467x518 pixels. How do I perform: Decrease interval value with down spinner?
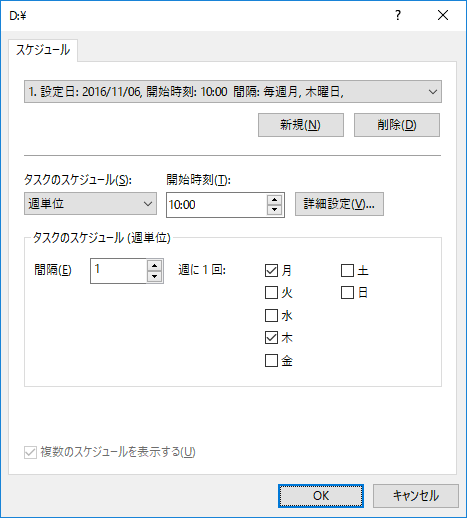click(x=154, y=276)
